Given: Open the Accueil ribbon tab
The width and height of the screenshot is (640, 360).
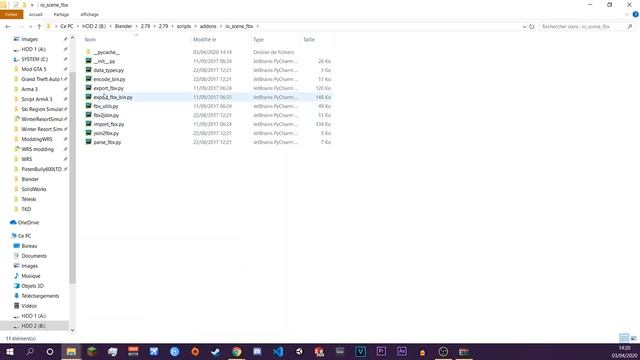Looking at the screenshot, I should tap(36, 14).
